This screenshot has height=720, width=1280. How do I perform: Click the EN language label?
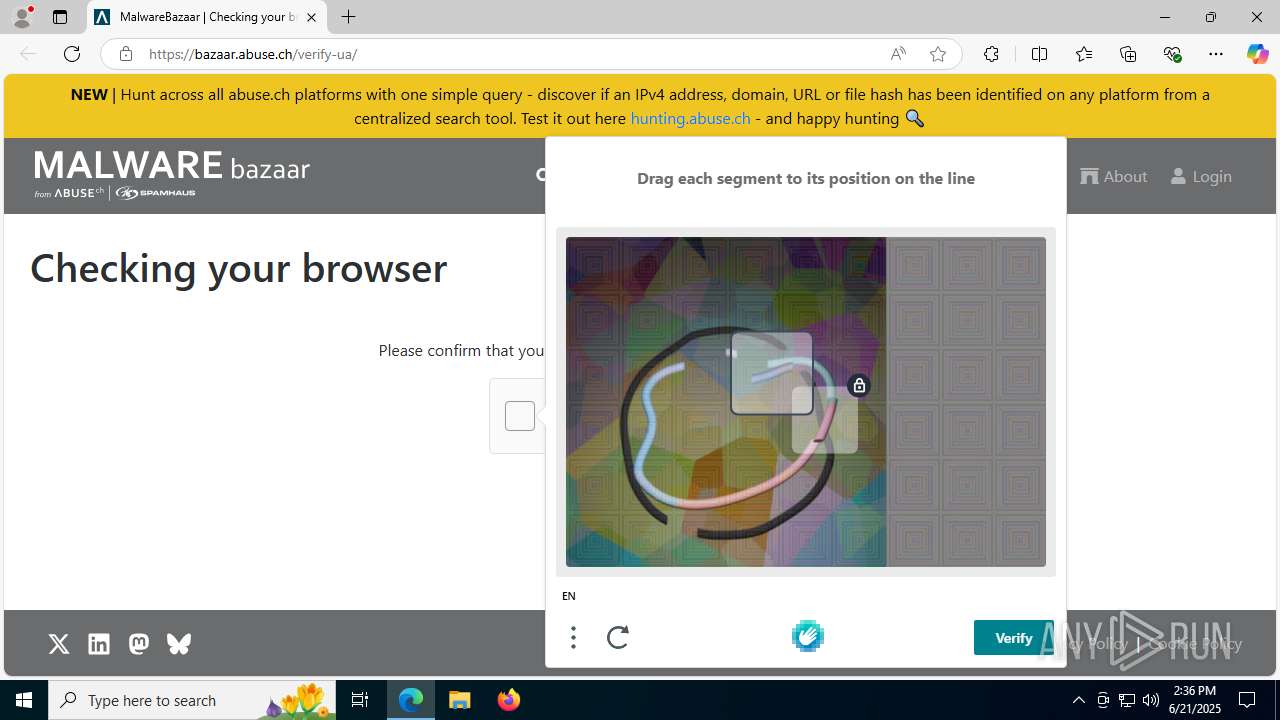(569, 596)
